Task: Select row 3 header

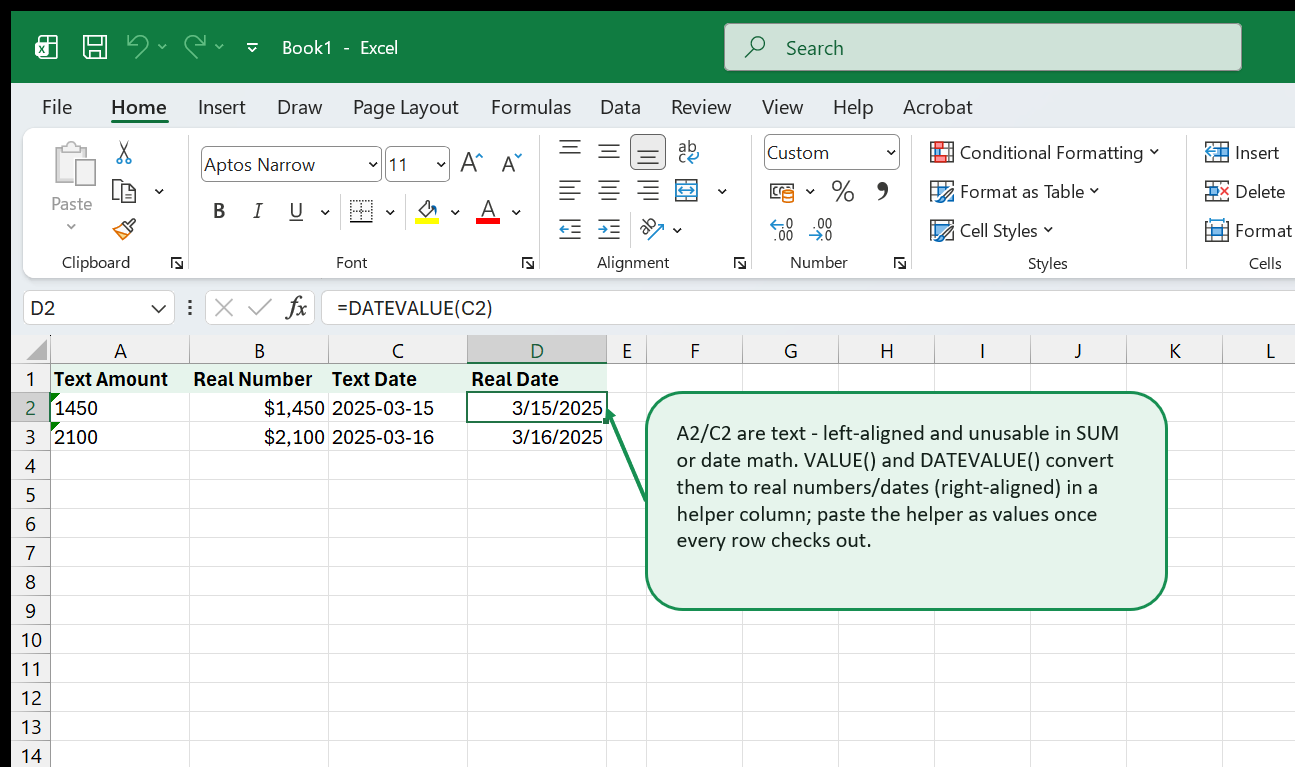Action: pyautogui.click(x=31, y=437)
